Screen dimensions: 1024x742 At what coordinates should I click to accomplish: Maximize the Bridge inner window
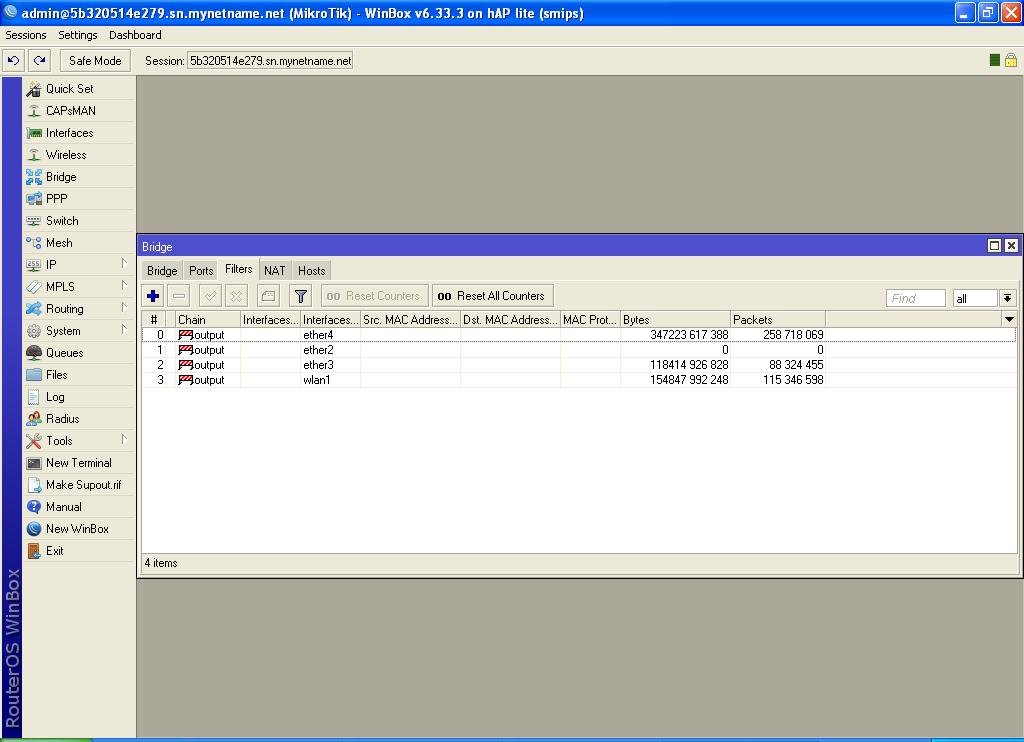994,246
